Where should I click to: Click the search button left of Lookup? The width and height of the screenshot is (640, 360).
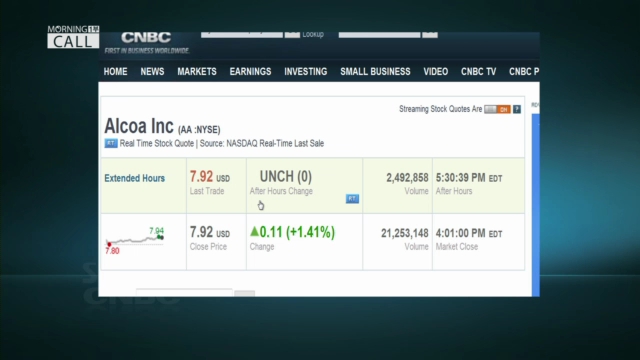pyautogui.click(x=292, y=34)
